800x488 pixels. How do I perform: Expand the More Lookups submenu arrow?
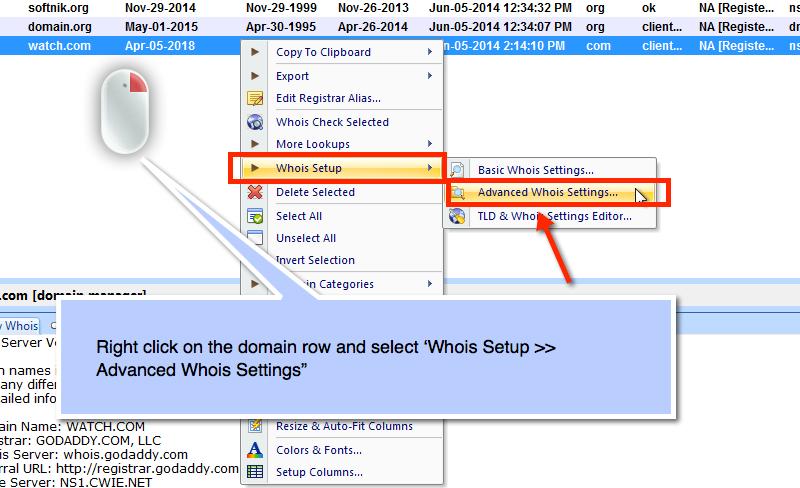point(430,144)
